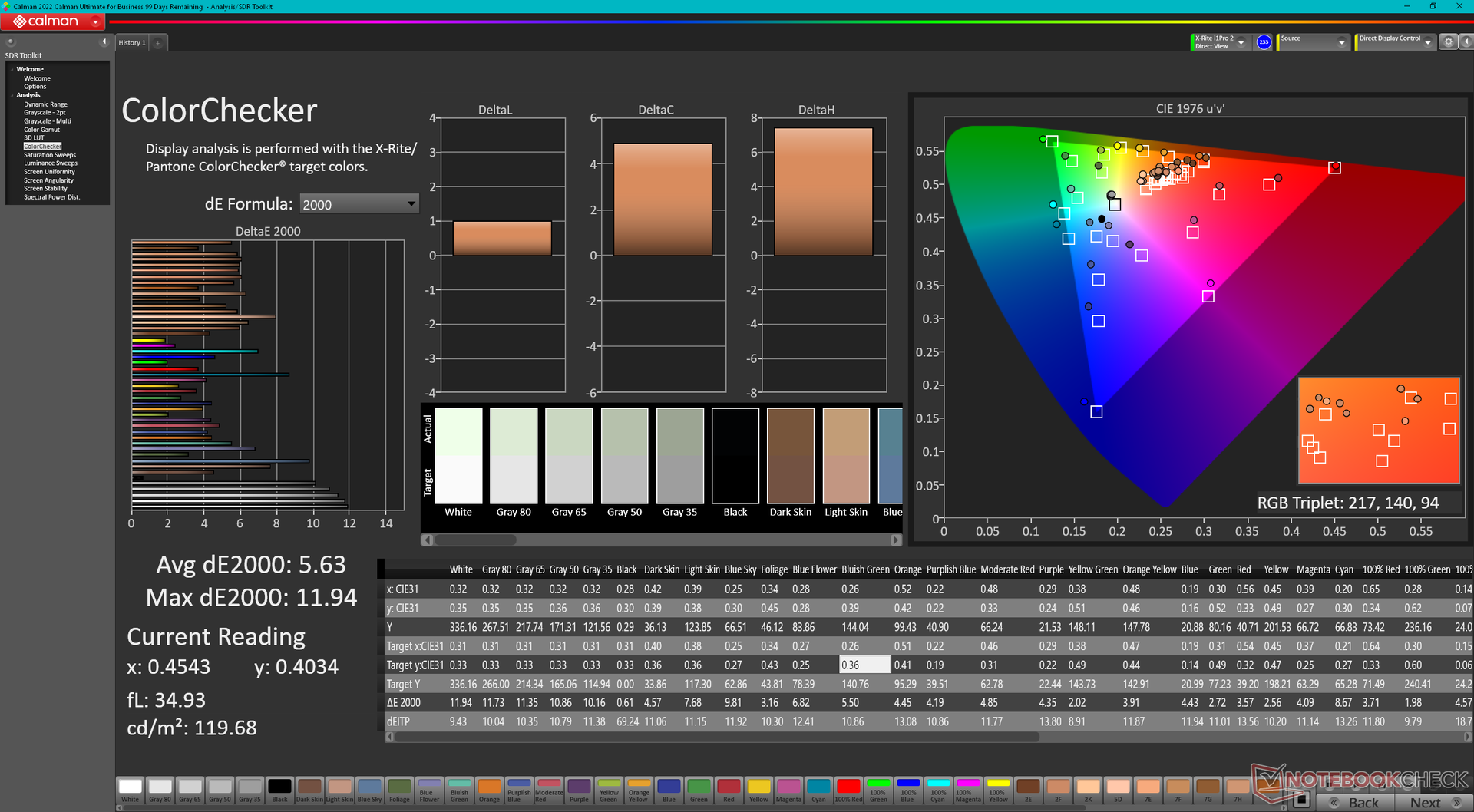Screen dimensions: 1474x812
Task: Click the blue 233 meter indicator
Action: coord(1264,42)
